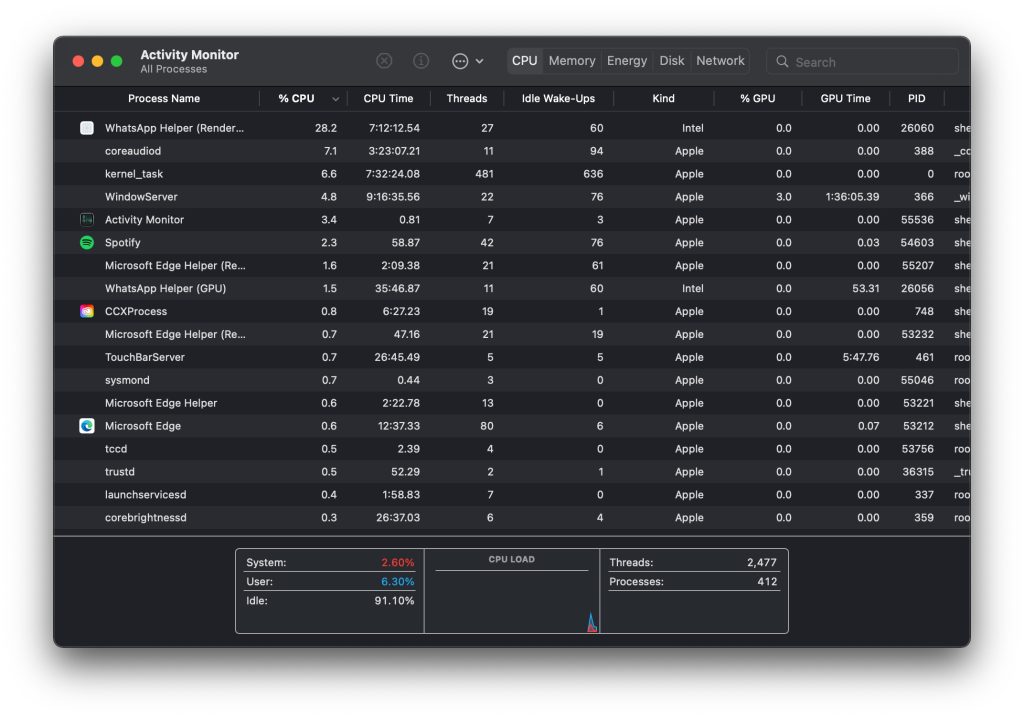Sort by Threads column header

466,99
